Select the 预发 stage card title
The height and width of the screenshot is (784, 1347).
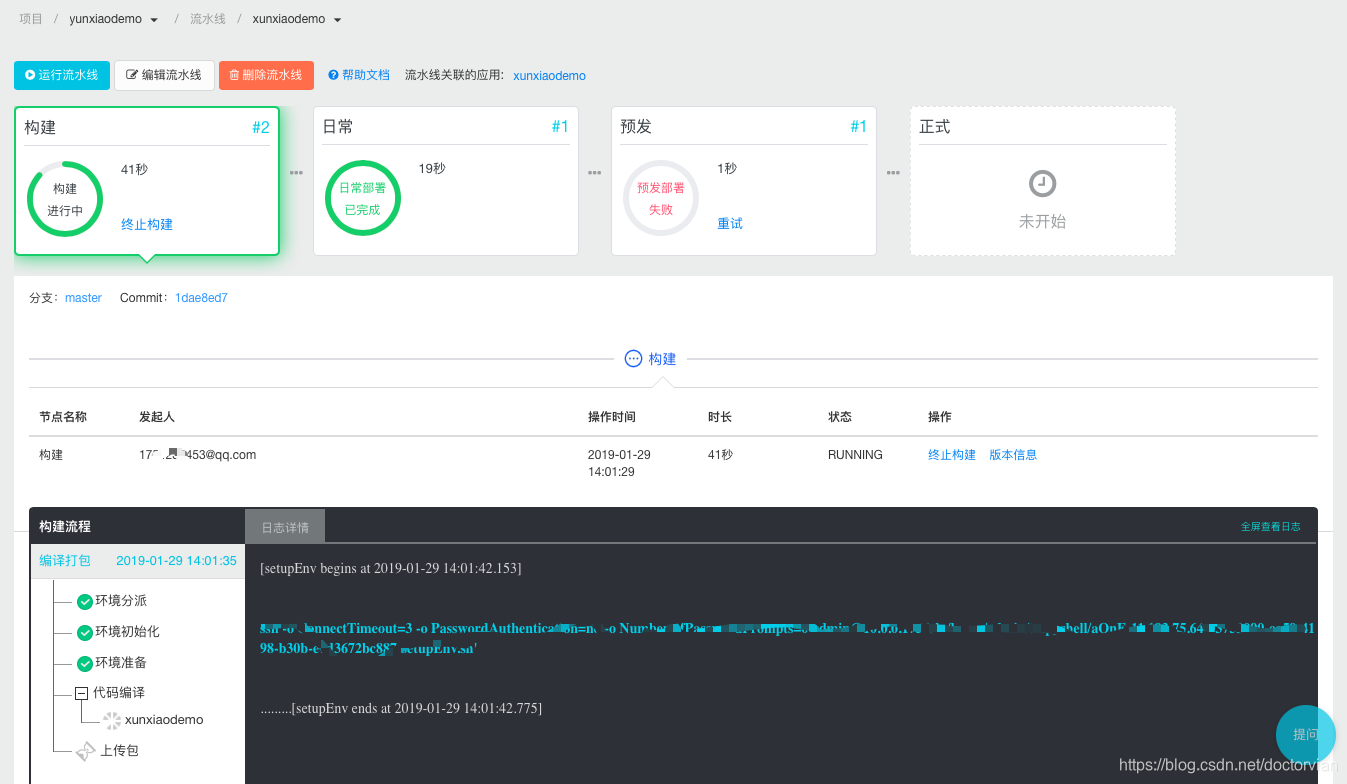pos(636,127)
